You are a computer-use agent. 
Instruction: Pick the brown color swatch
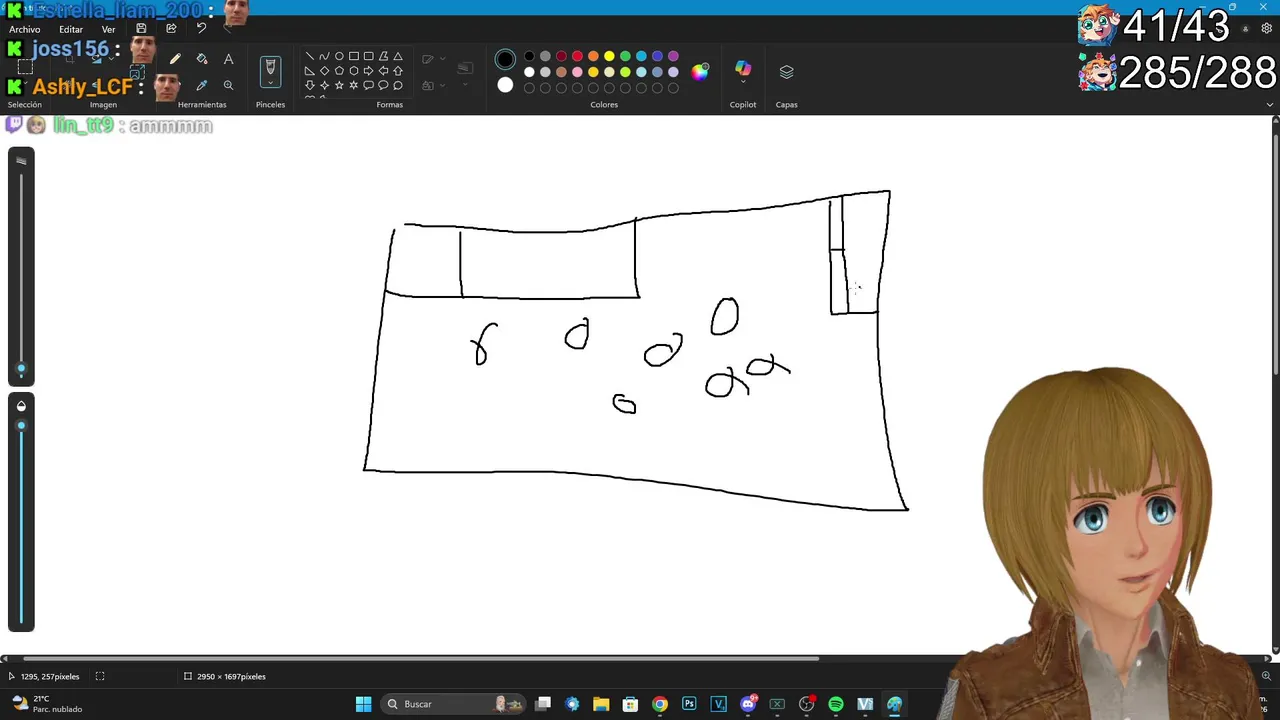tap(561, 72)
